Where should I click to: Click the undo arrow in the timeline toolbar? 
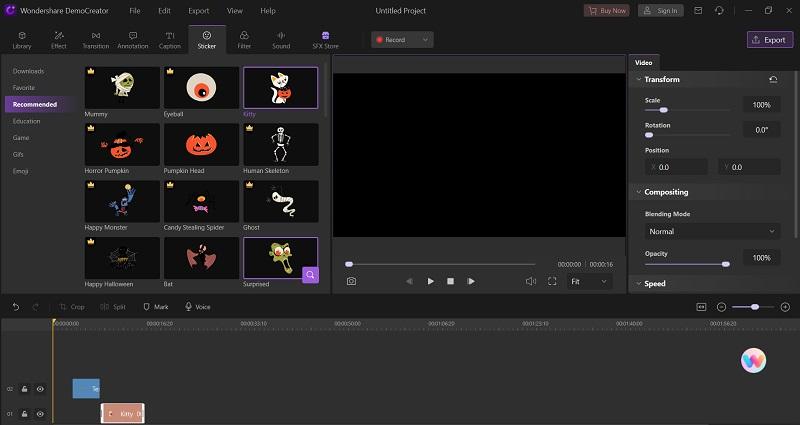(x=16, y=307)
